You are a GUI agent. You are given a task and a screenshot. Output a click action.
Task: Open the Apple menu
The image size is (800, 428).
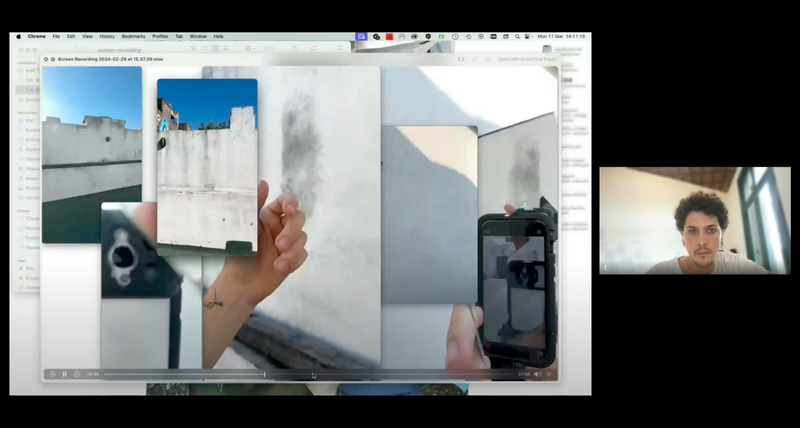pyautogui.click(x=19, y=37)
